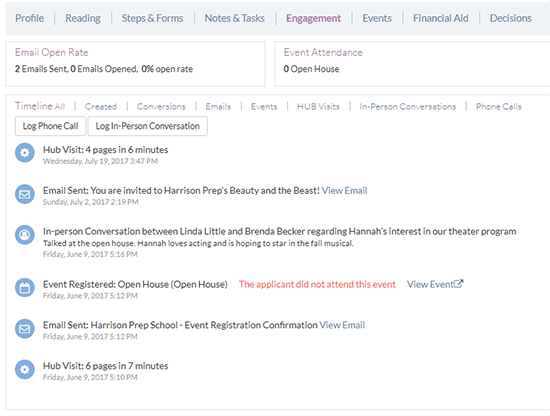Open the Decisions tab
The image size is (550, 416).
click(510, 18)
